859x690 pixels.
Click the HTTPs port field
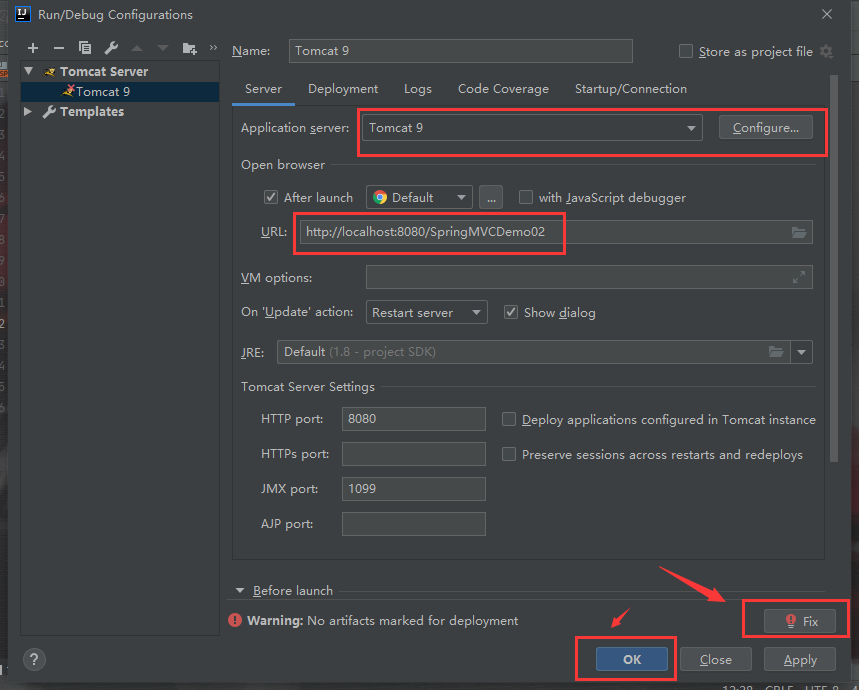tap(414, 454)
